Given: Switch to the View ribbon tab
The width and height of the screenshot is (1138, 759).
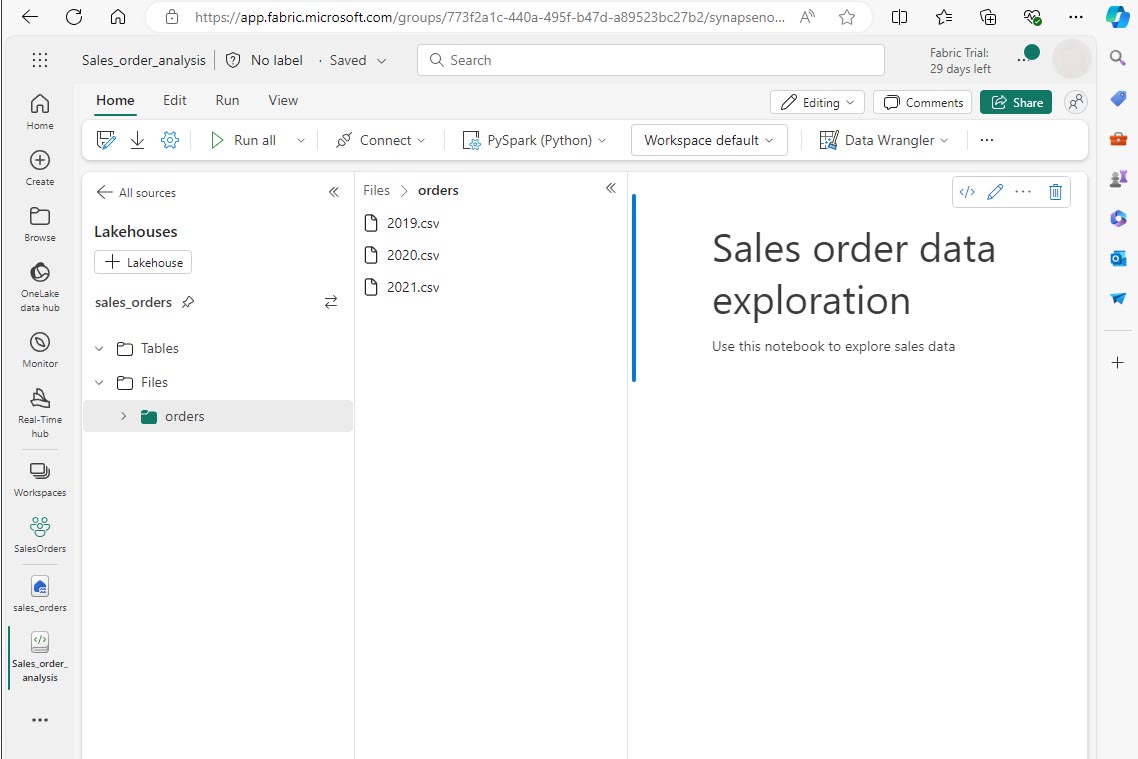Looking at the screenshot, I should 283,100.
